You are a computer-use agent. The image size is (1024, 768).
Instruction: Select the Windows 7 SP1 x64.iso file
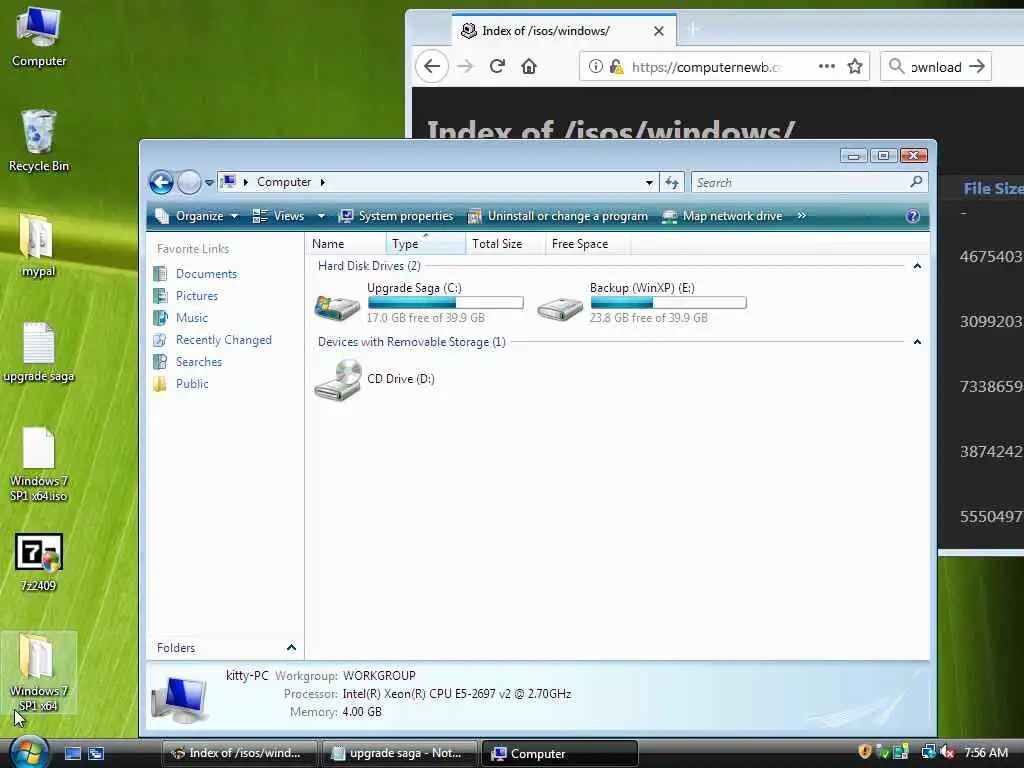coord(39,464)
